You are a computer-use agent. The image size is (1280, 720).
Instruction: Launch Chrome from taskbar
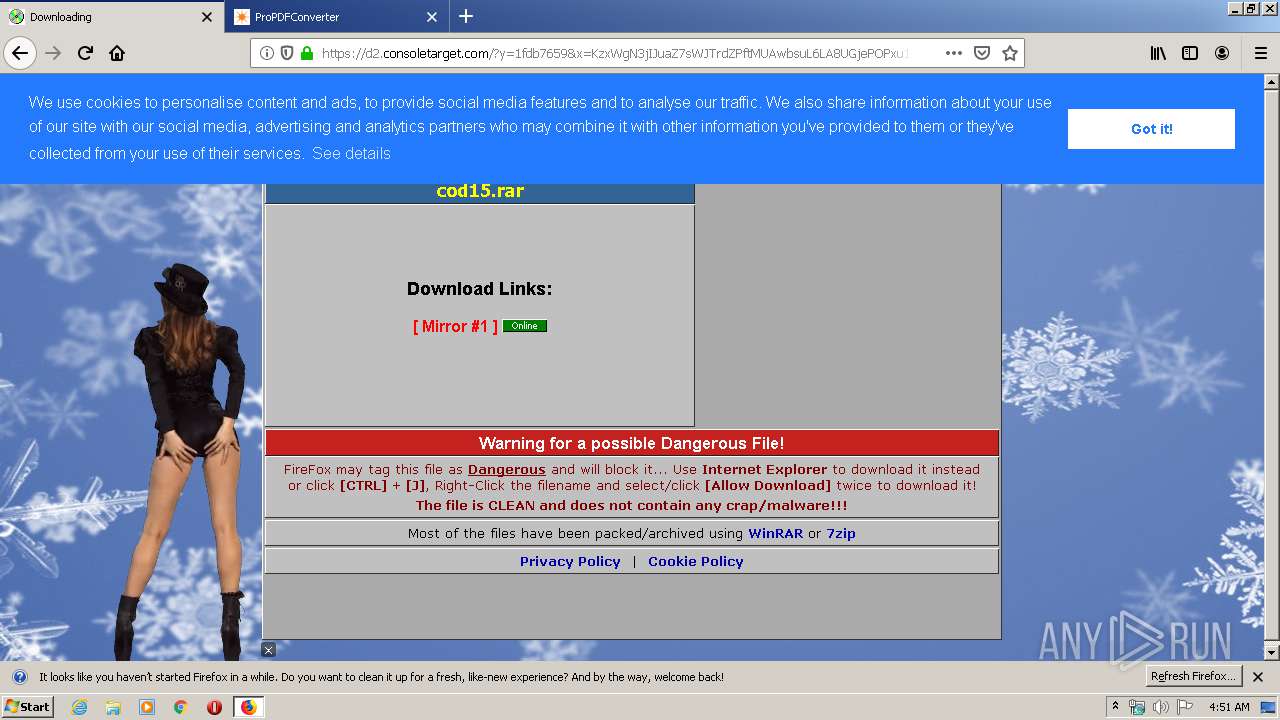[x=181, y=707]
